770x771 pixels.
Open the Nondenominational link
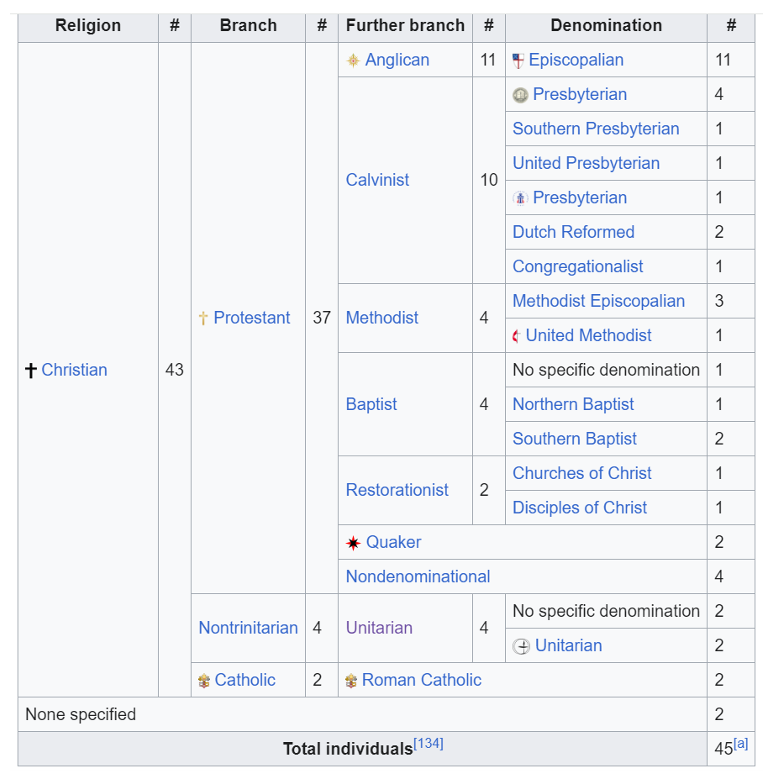(x=418, y=576)
